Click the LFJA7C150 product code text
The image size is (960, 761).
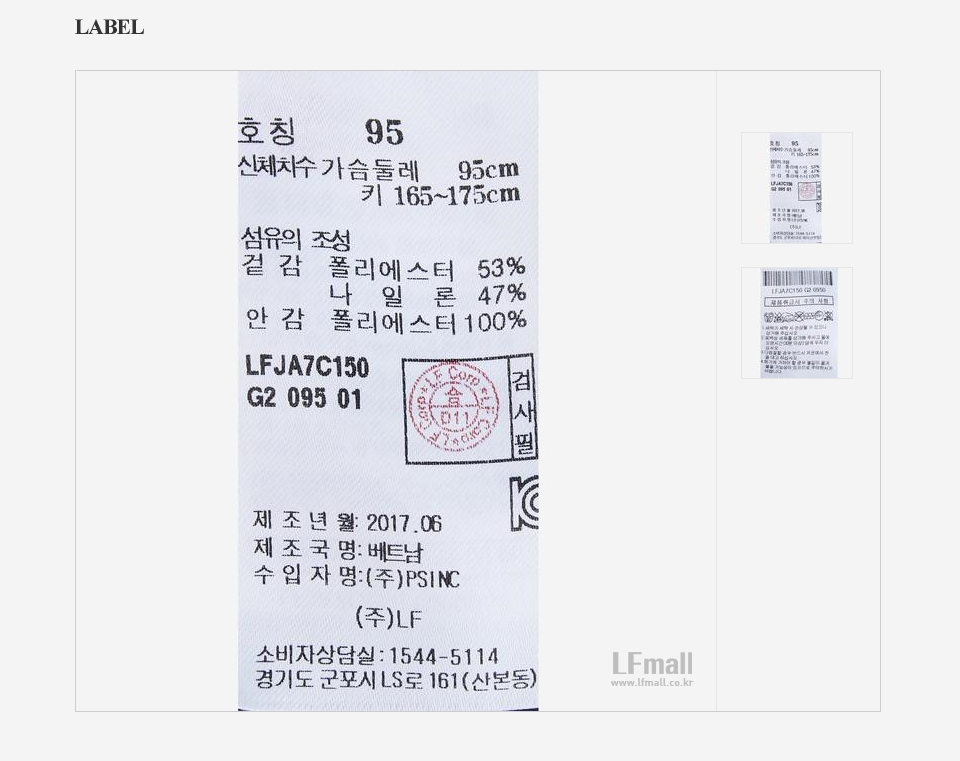point(307,366)
